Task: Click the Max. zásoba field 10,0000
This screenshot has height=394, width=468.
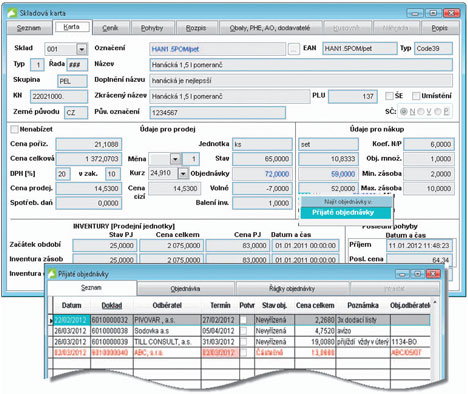Action: pos(429,188)
